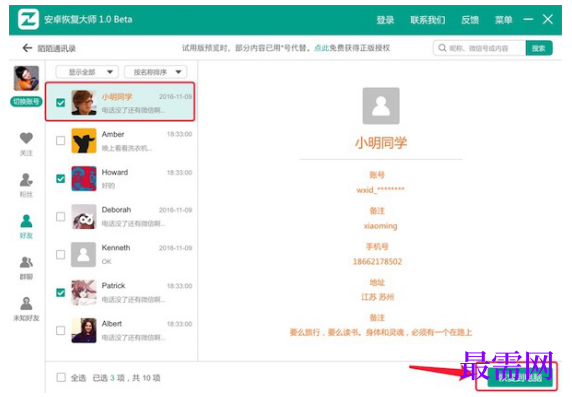
Task: Click 小明同学's avatar in the list
Action: 84,103
